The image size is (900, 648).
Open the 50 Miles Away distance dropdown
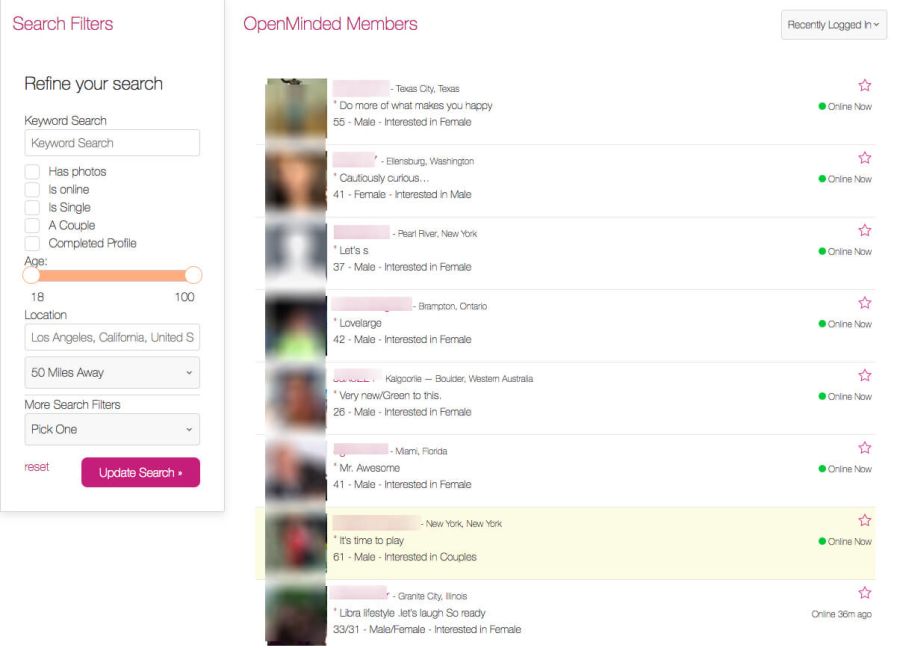[x=112, y=372]
